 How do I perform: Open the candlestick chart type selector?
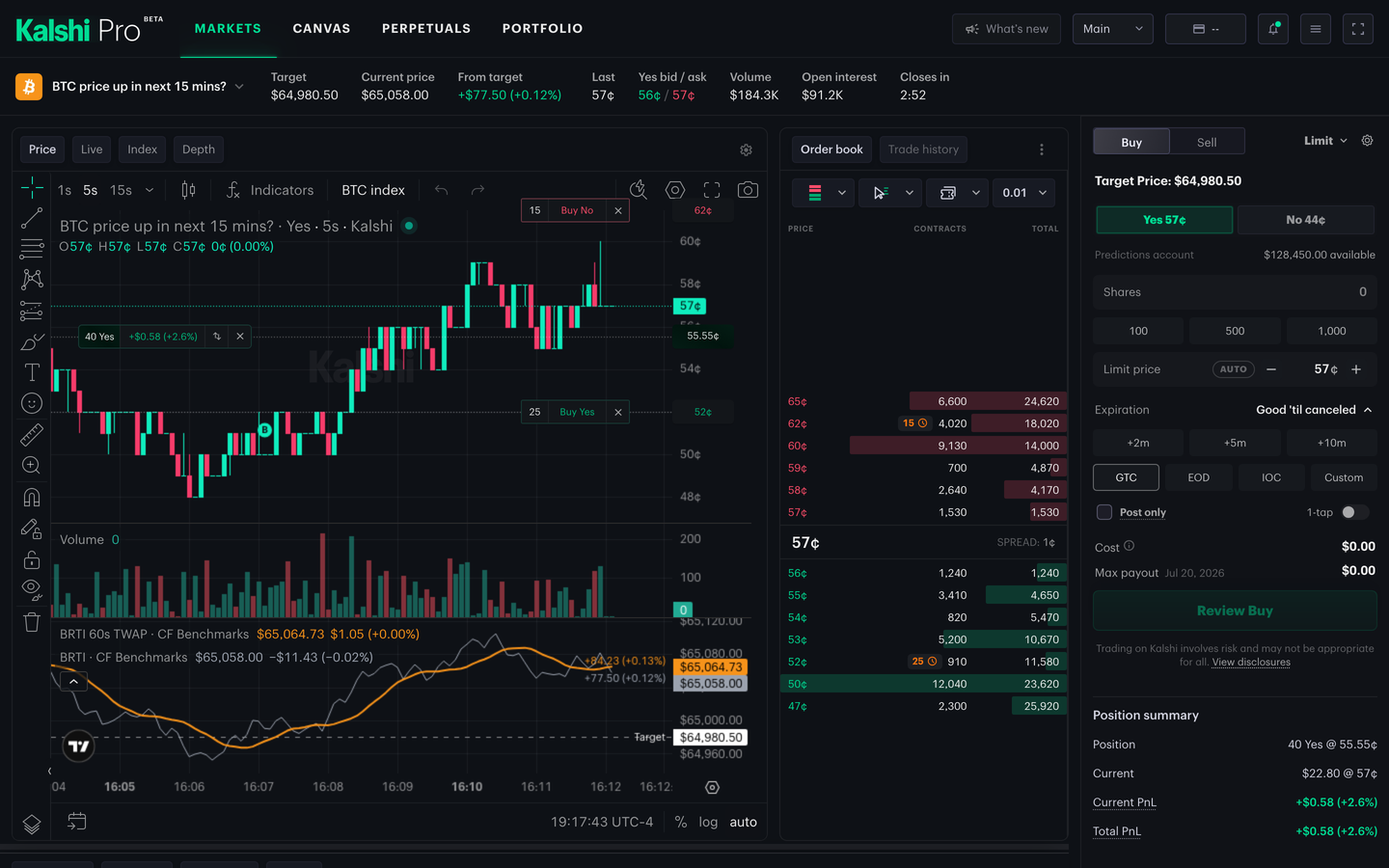pos(189,190)
